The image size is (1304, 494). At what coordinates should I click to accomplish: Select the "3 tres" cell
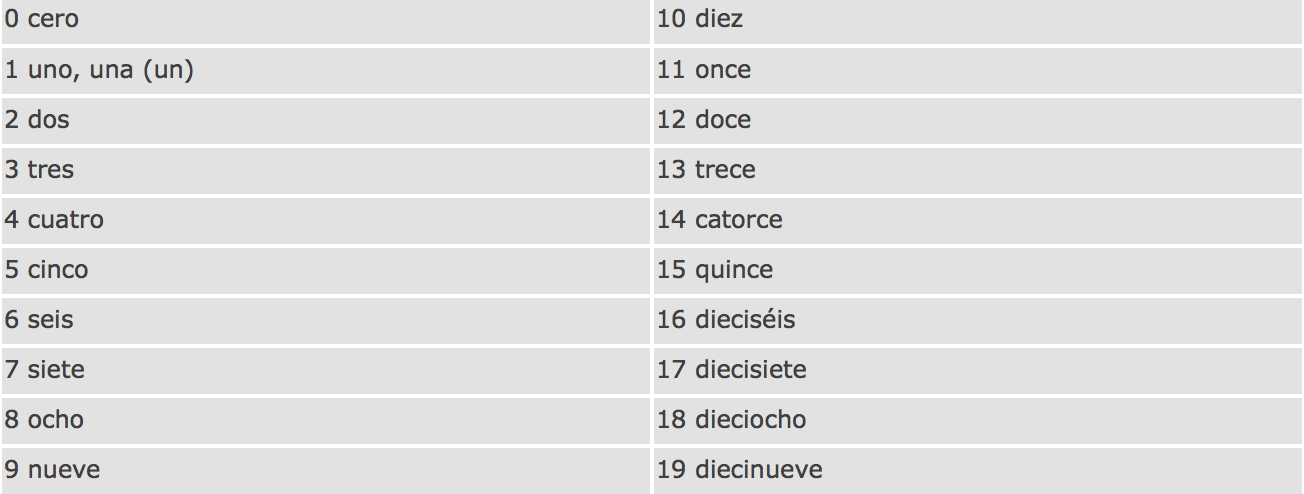tap(326, 170)
